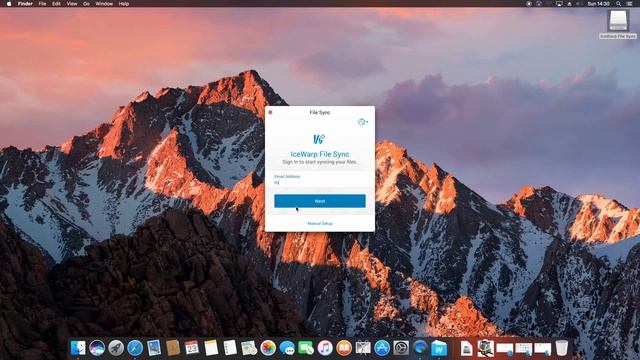Viewport: 640px width, 360px height.
Task: Open Calendar from the Dock
Action: (x=192, y=348)
